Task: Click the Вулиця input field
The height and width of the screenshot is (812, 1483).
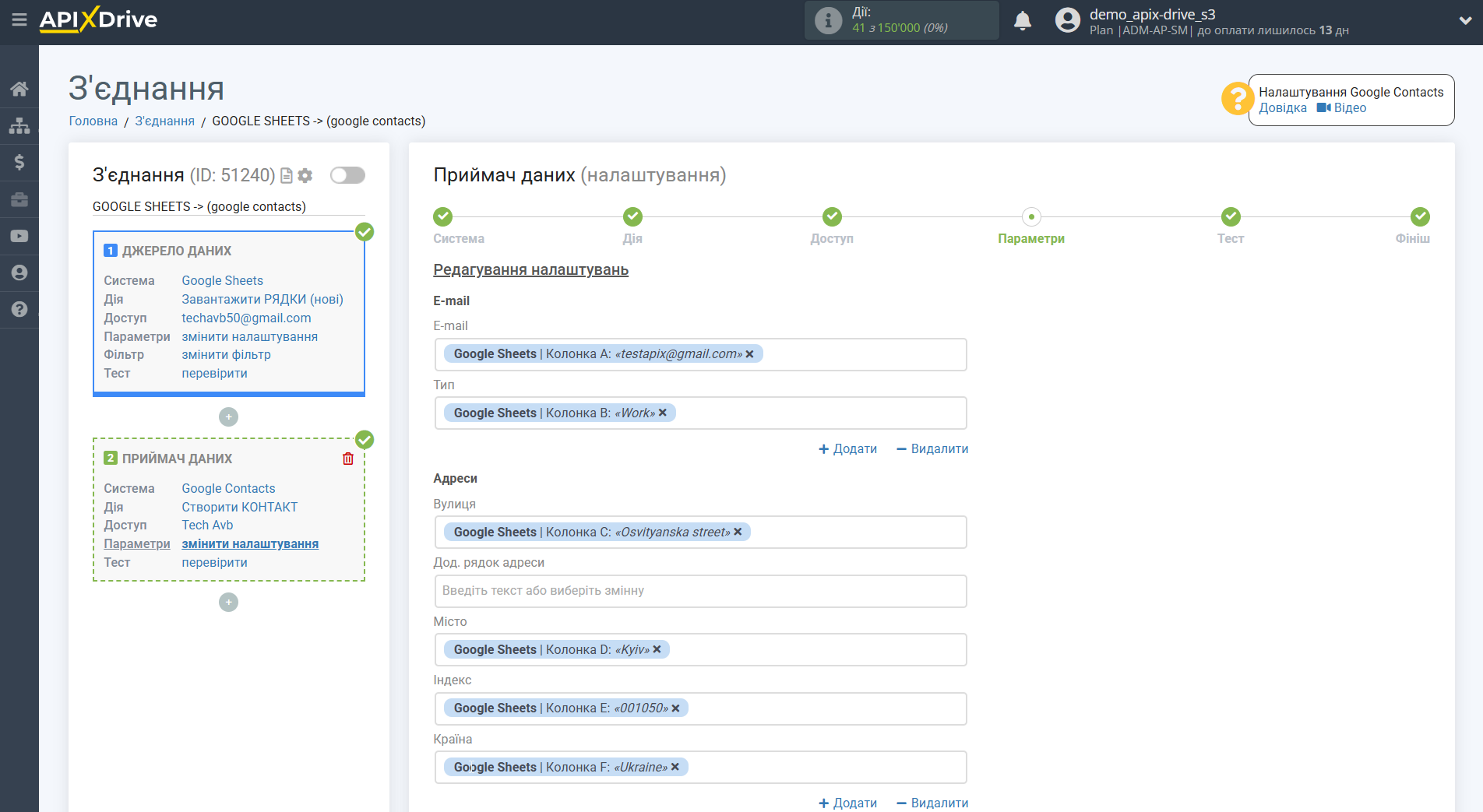Action: (700, 533)
